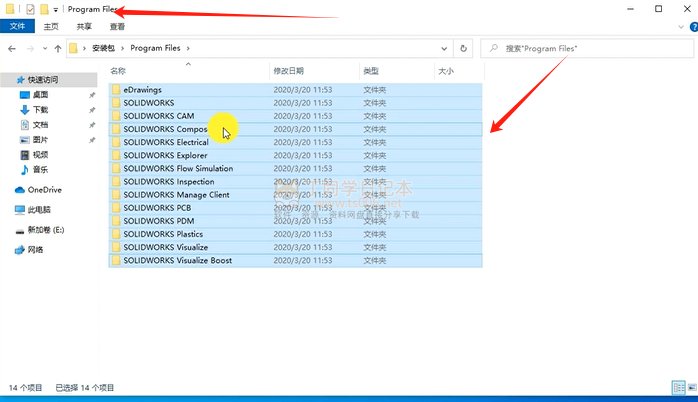Open Desktop (桌面) in Quick access
Image resolution: width=698 pixels, height=402 pixels.
(x=41, y=94)
